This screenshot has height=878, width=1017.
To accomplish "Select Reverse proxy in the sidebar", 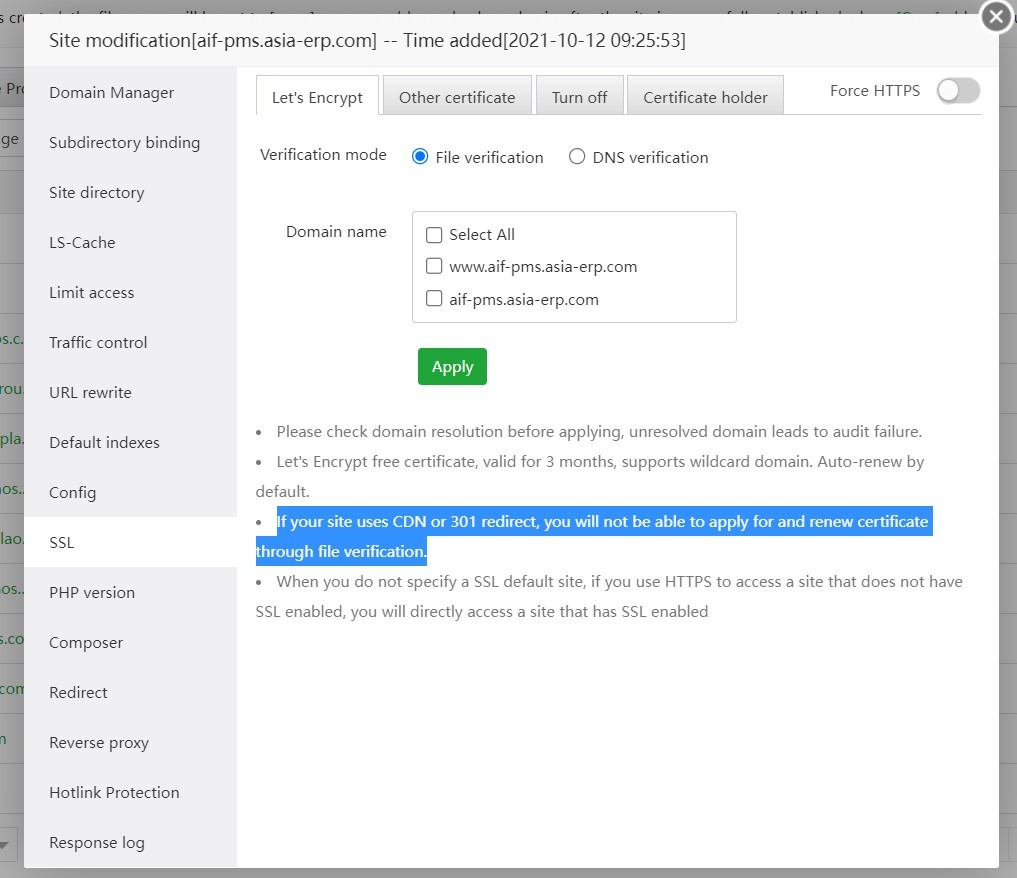I will pos(99,743).
